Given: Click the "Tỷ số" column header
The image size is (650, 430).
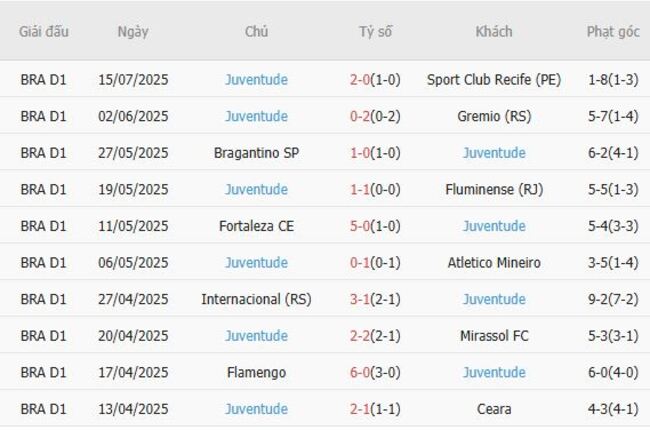Looking at the screenshot, I should [x=376, y=31].
